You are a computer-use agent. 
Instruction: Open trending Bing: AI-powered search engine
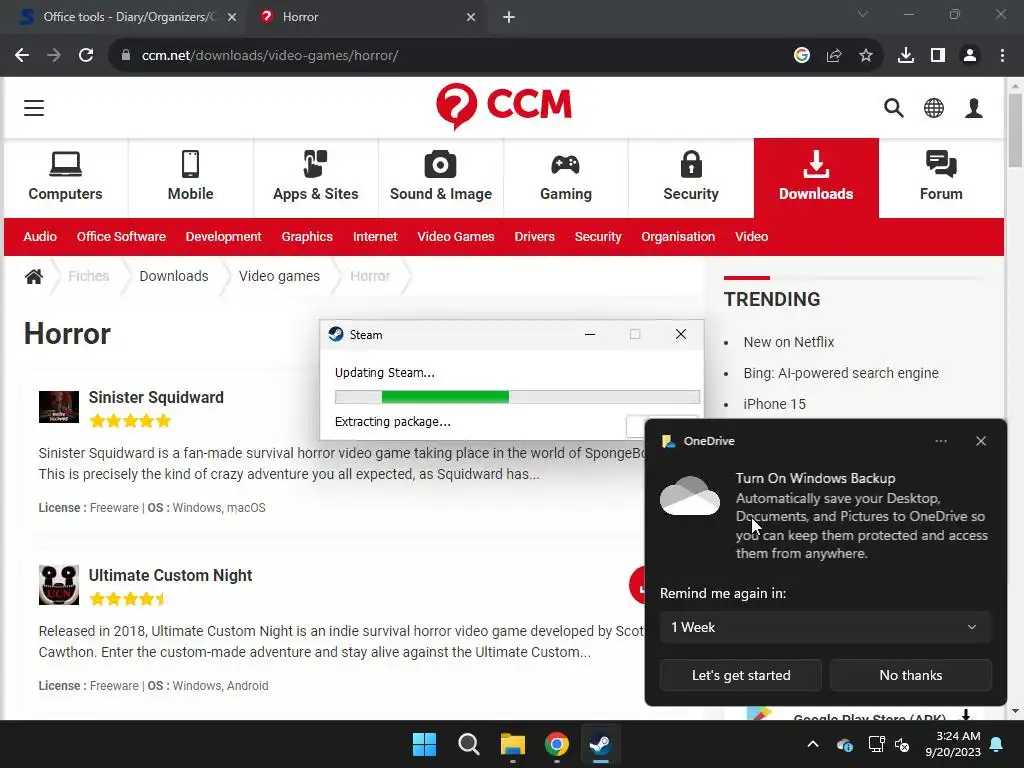click(x=841, y=373)
